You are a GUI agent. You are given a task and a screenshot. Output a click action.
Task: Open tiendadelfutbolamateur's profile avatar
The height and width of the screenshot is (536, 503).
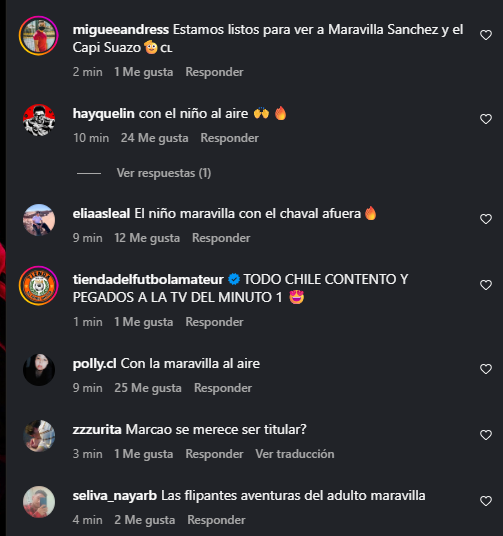(x=39, y=285)
